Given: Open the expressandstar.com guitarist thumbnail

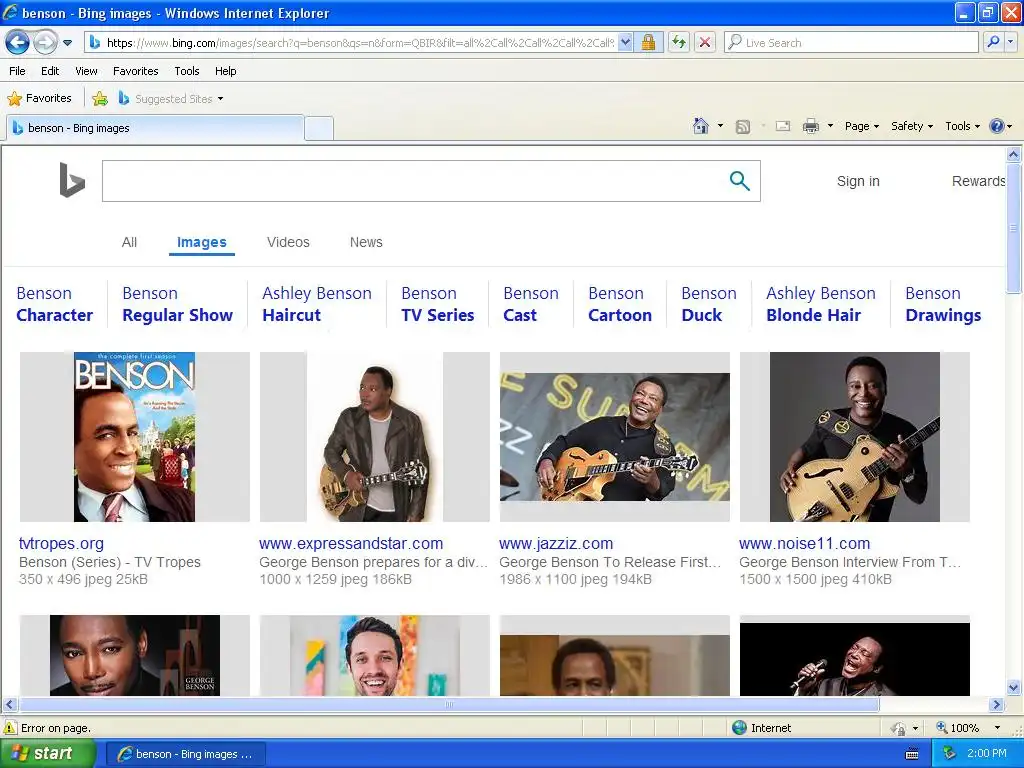Looking at the screenshot, I should (x=375, y=437).
